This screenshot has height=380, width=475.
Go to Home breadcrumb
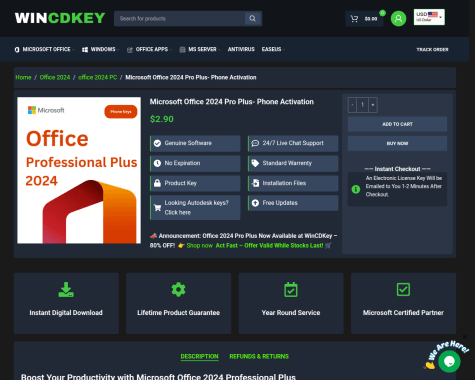pyautogui.click(x=23, y=77)
